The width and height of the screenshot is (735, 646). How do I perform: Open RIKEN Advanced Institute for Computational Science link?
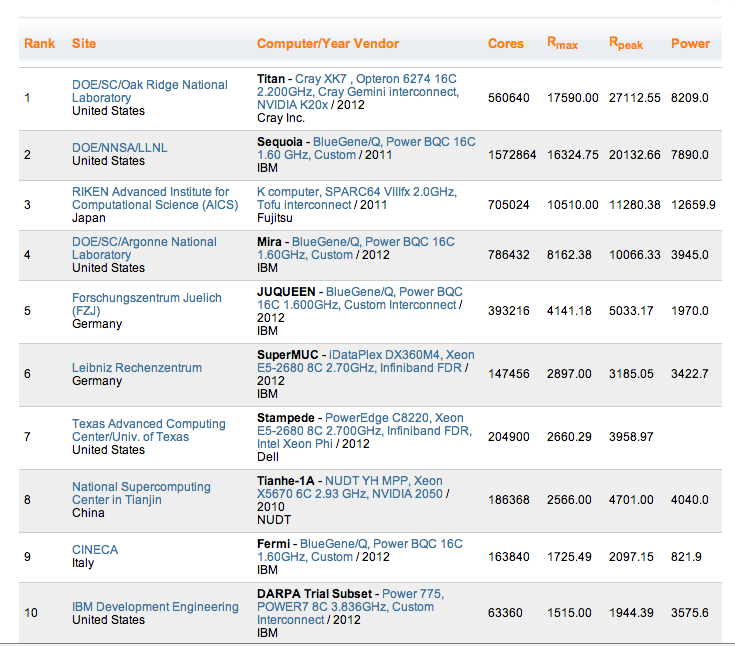(x=155, y=198)
